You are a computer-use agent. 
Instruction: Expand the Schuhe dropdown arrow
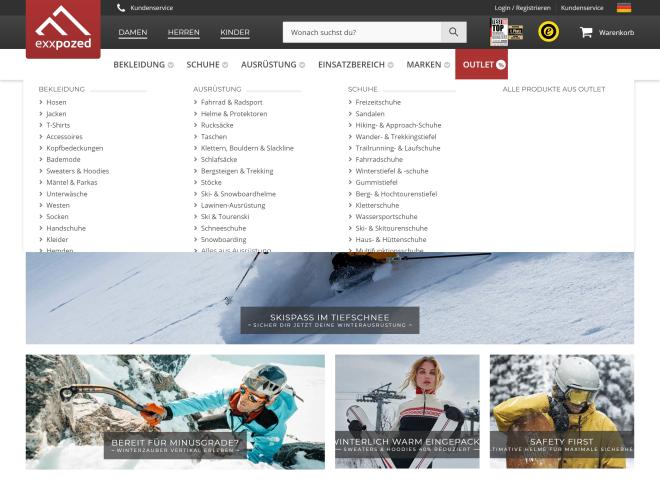225,65
